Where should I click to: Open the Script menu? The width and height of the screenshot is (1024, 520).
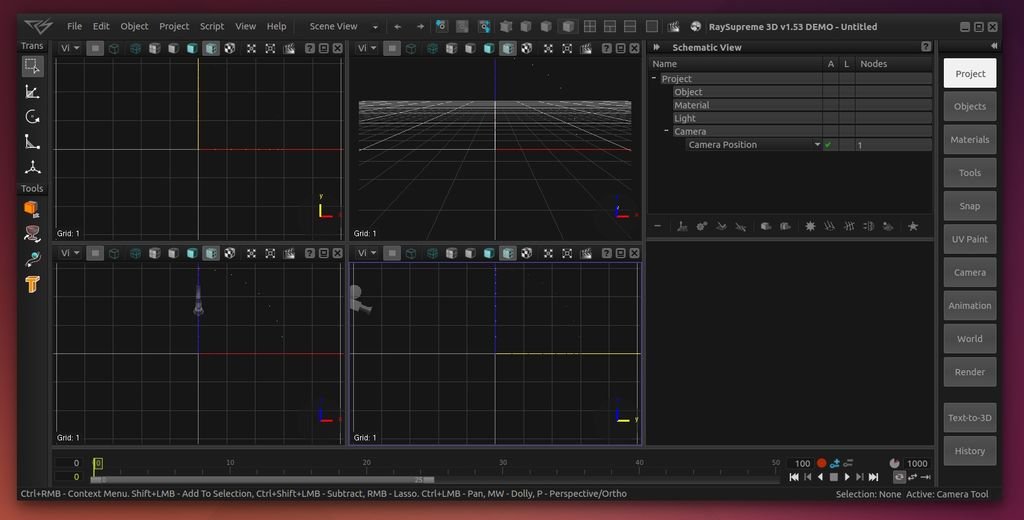[212, 26]
